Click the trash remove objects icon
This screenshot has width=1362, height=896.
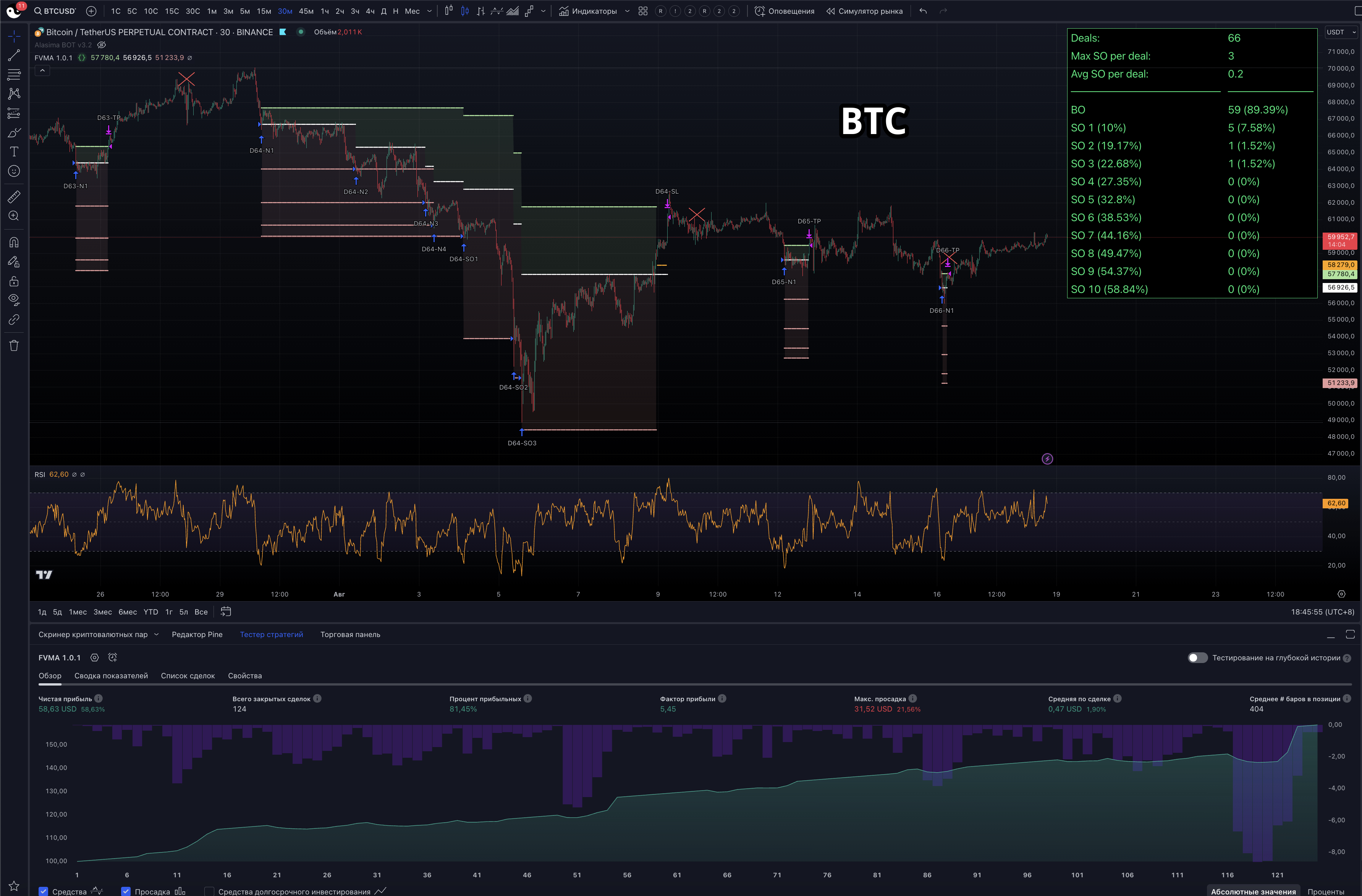(x=14, y=346)
